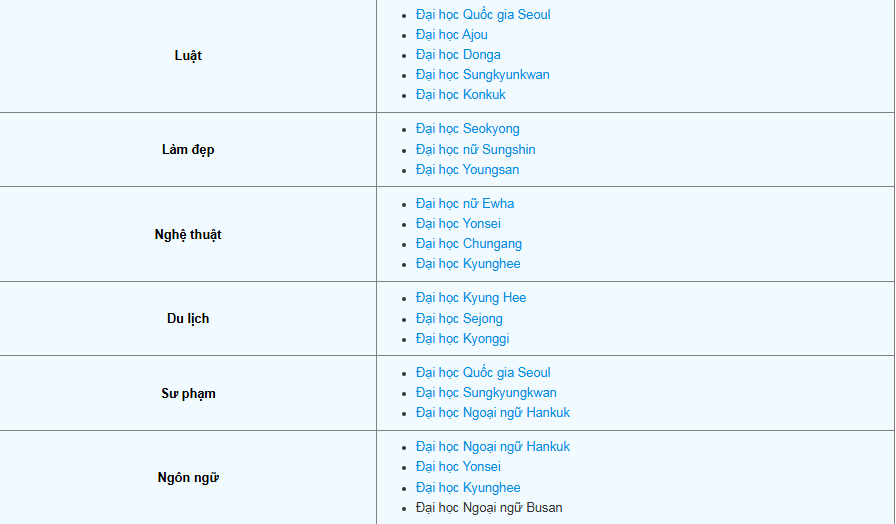Select the Đại học Ngoại ngữ Busan text
The height and width of the screenshot is (524, 896).
[489, 508]
